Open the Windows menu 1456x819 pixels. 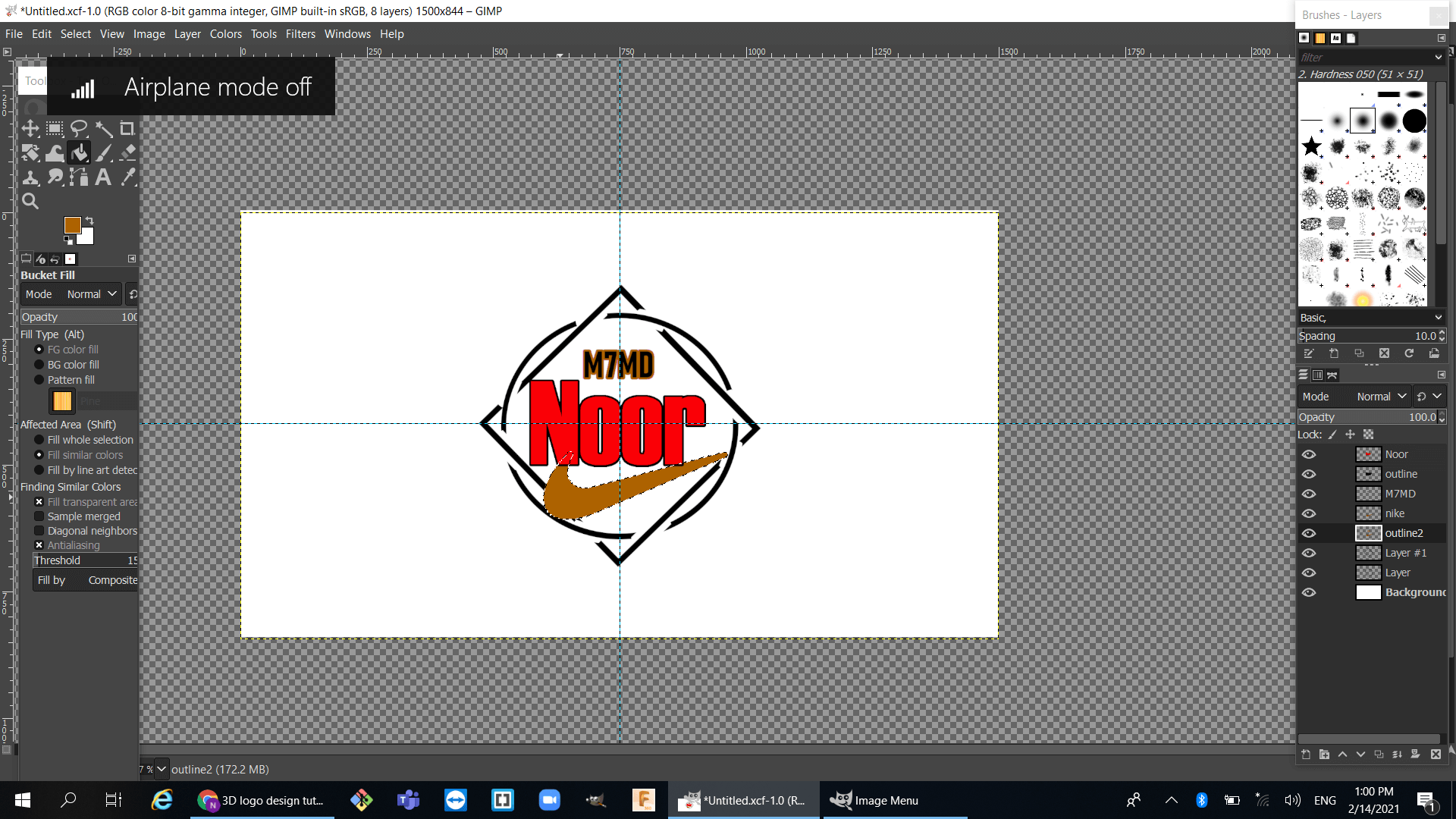pyautogui.click(x=347, y=34)
